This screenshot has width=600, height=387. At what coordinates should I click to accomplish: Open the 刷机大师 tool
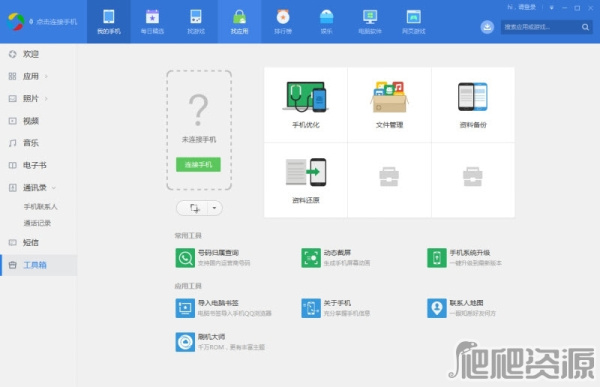pyautogui.click(x=220, y=342)
